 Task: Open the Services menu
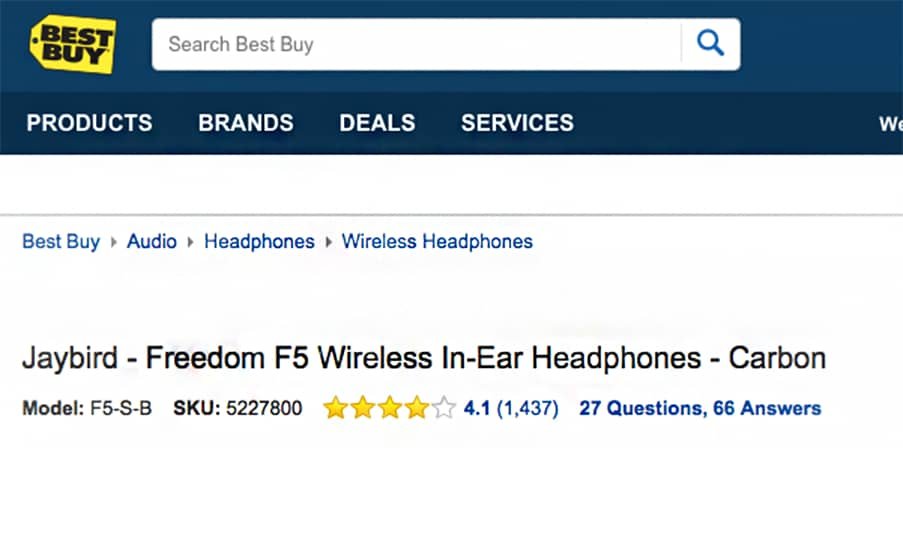click(x=517, y=123)
